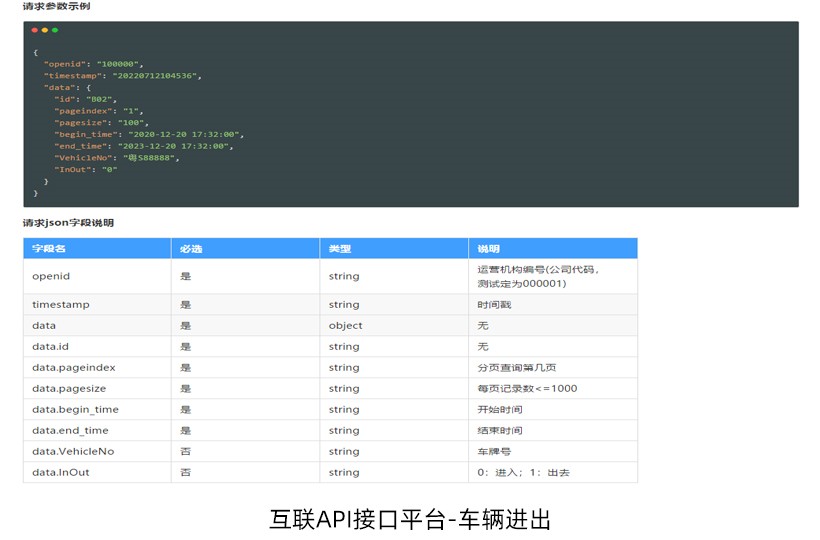Click the "data.VehicleNo" table cell

click(73, 451)
